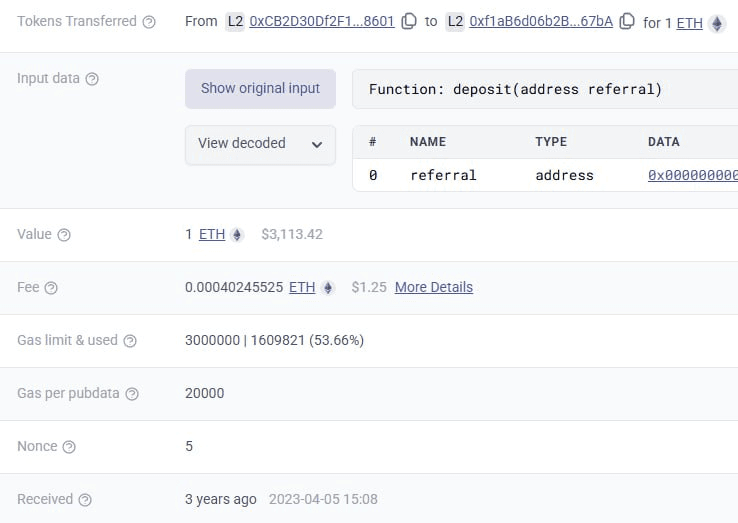Click the Ethereum icon beside the Fee amount
738x523 pixels.
point(327,288)
